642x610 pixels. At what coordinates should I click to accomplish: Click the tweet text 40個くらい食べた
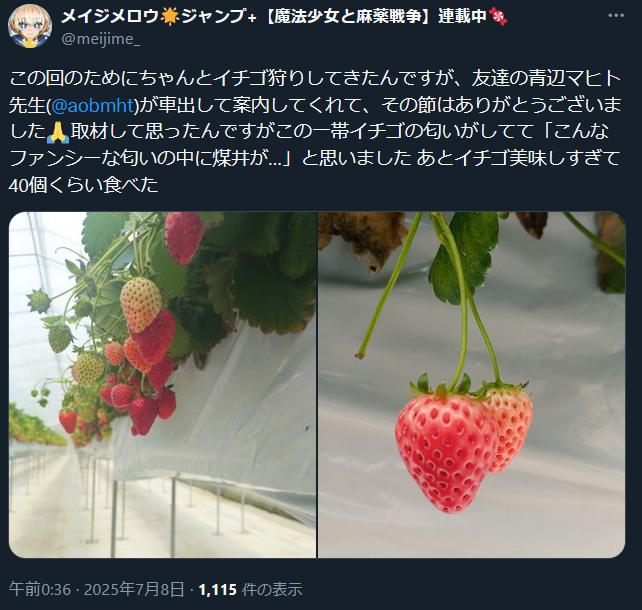coord(84,185)
